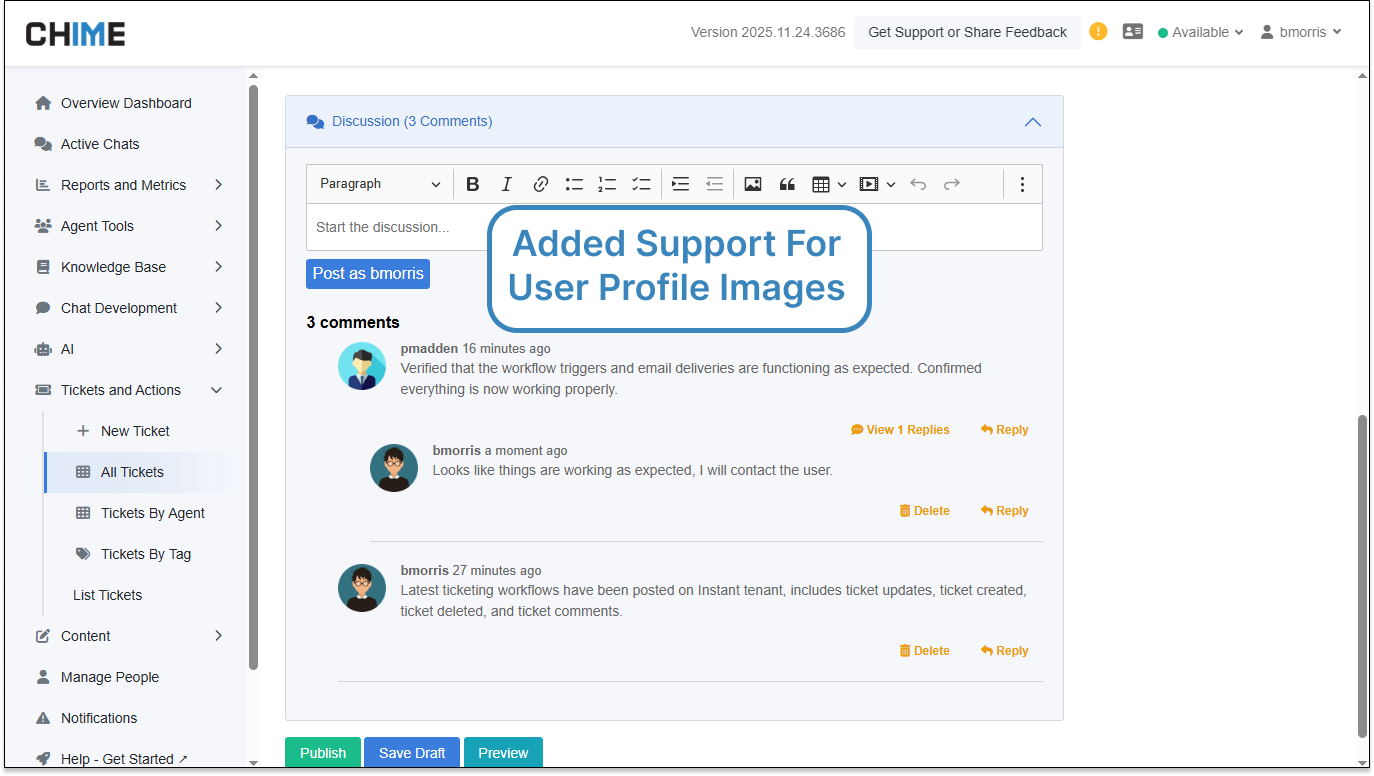1374x776 pixels.
Task: Open Tickets By Agent page
Action: click(152, 513)
